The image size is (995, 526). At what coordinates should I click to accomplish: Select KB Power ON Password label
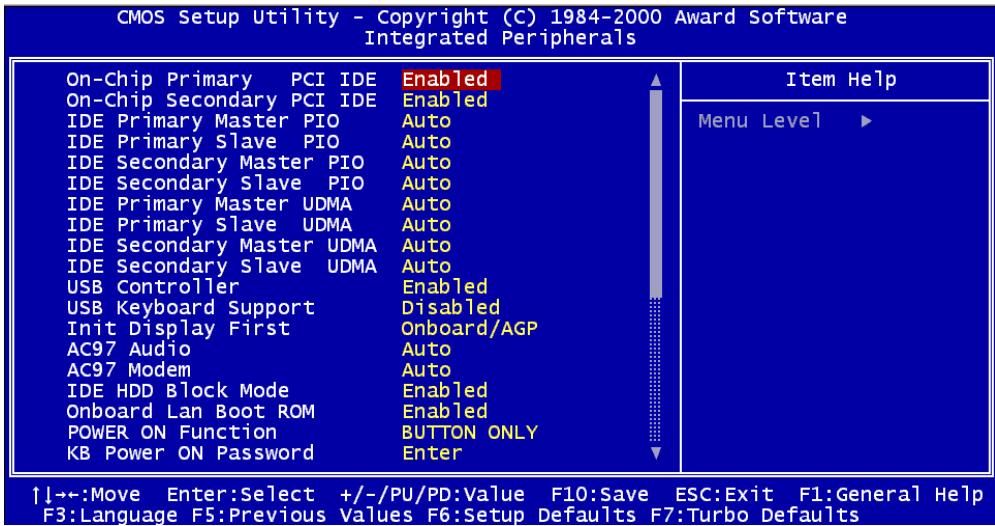pyautogui.click(x=190, y=452)
